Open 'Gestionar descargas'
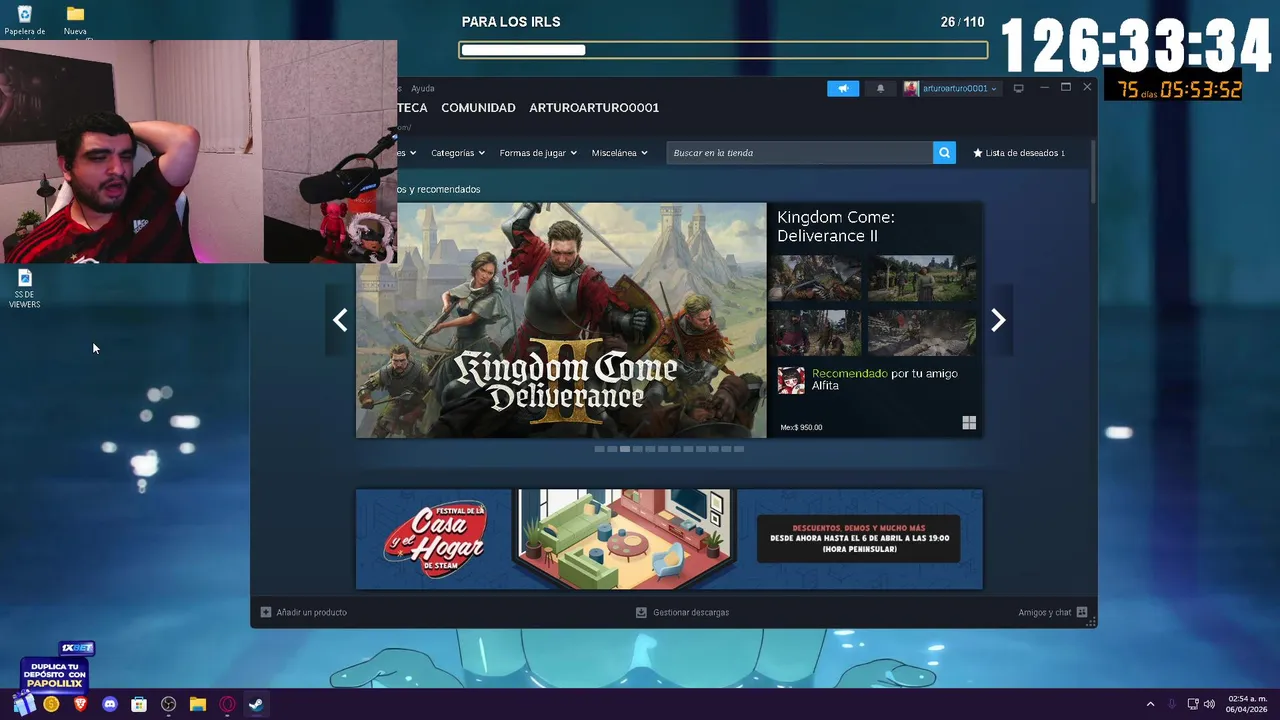 [682, 612]
